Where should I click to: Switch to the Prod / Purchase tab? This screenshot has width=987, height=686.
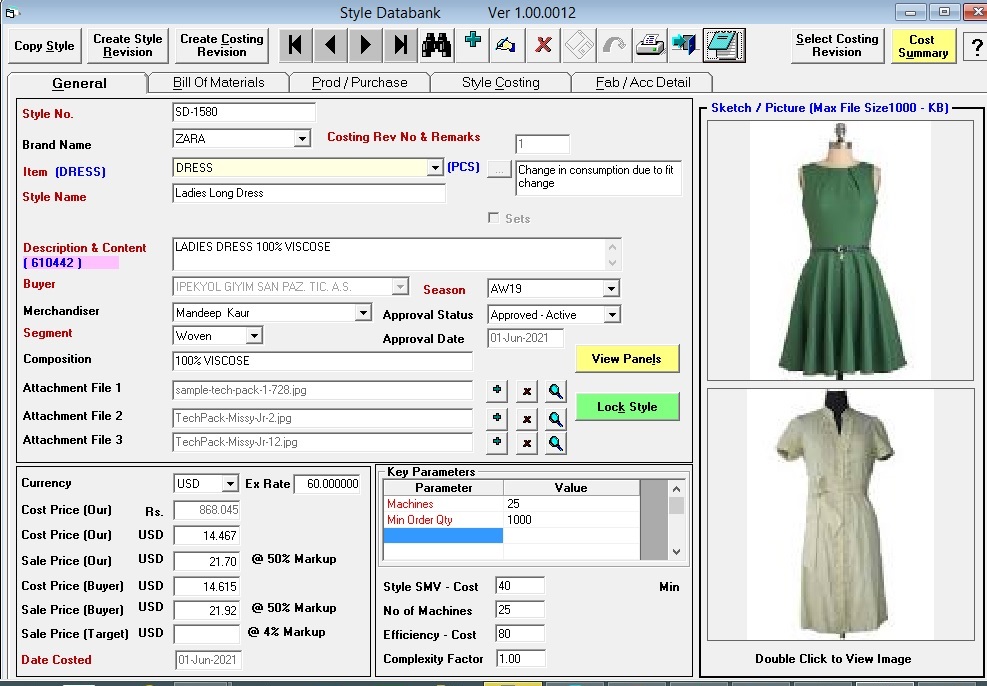(359, 82)
